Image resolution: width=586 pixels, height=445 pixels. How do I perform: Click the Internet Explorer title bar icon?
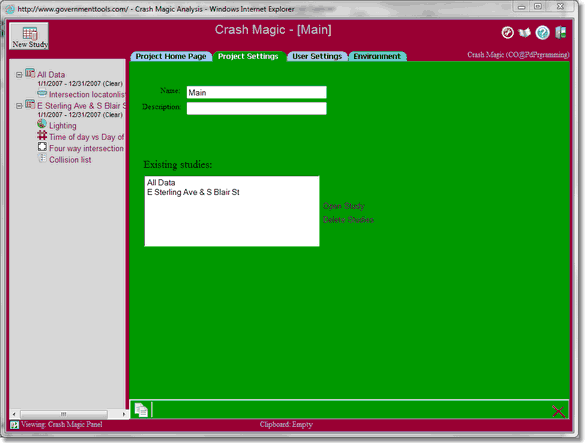[x=10, y=9]
